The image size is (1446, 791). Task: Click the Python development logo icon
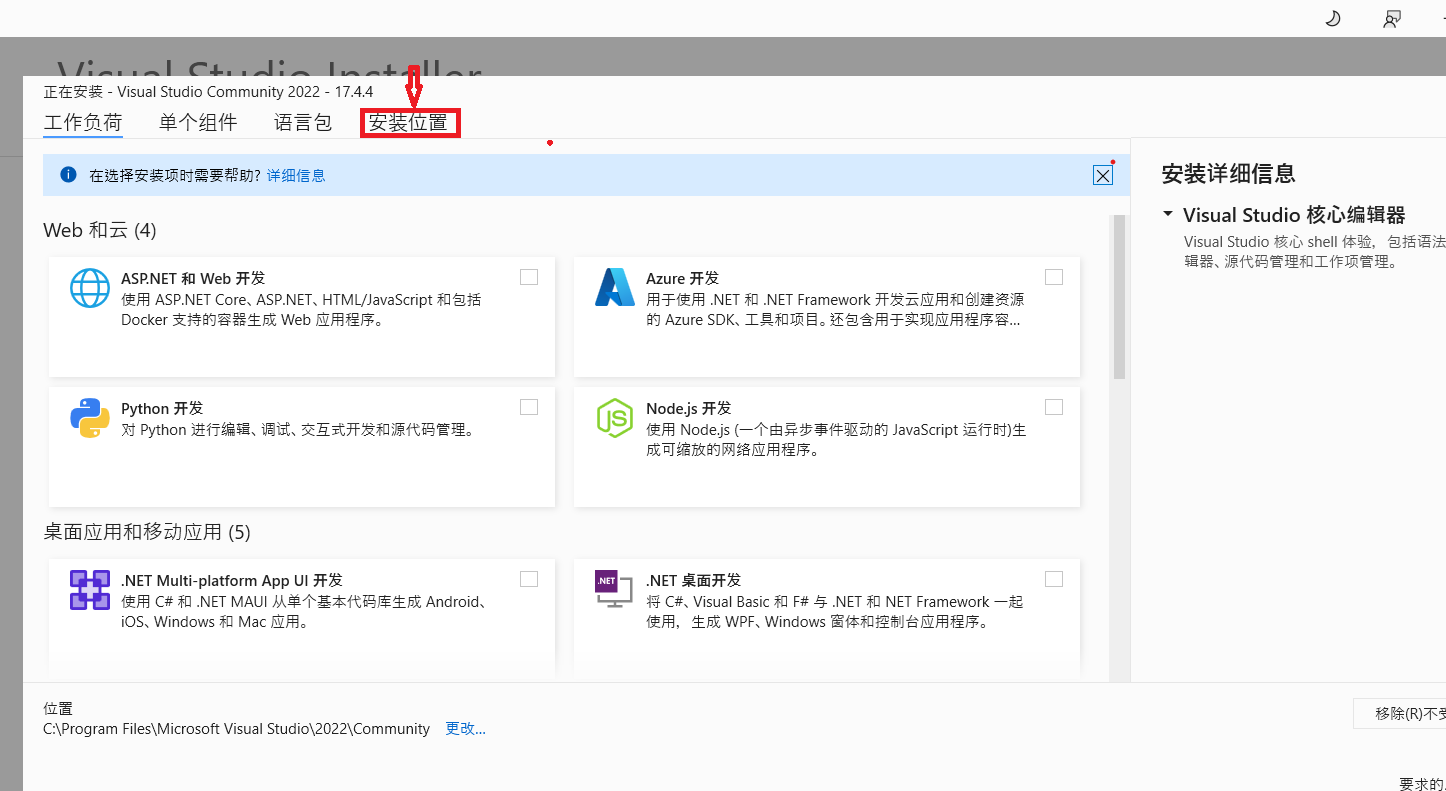pos(90,418)
